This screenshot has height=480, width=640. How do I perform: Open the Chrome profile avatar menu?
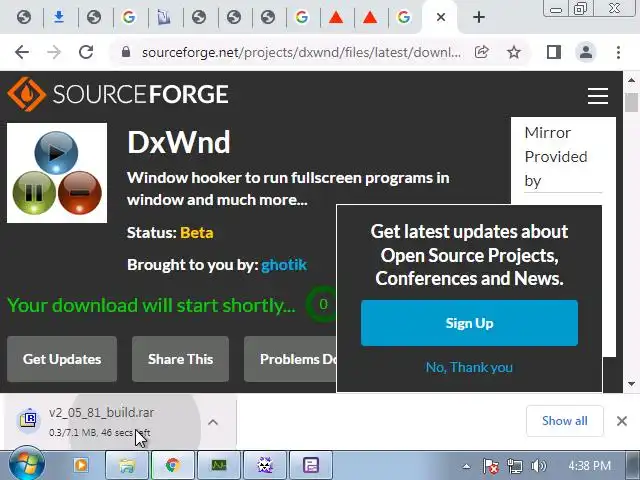(586, 52)
